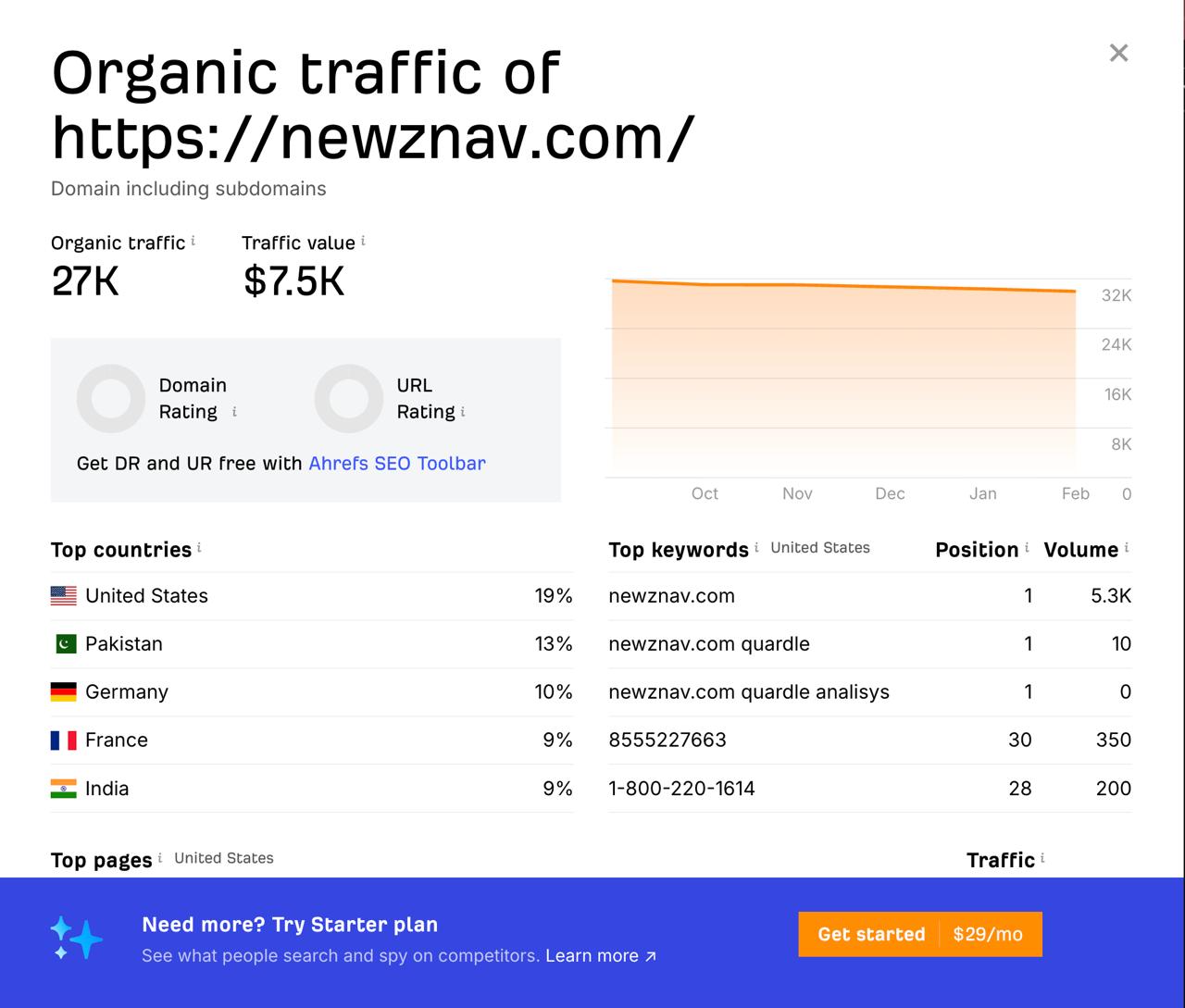Click Learn more link in banner

point(600,955)
